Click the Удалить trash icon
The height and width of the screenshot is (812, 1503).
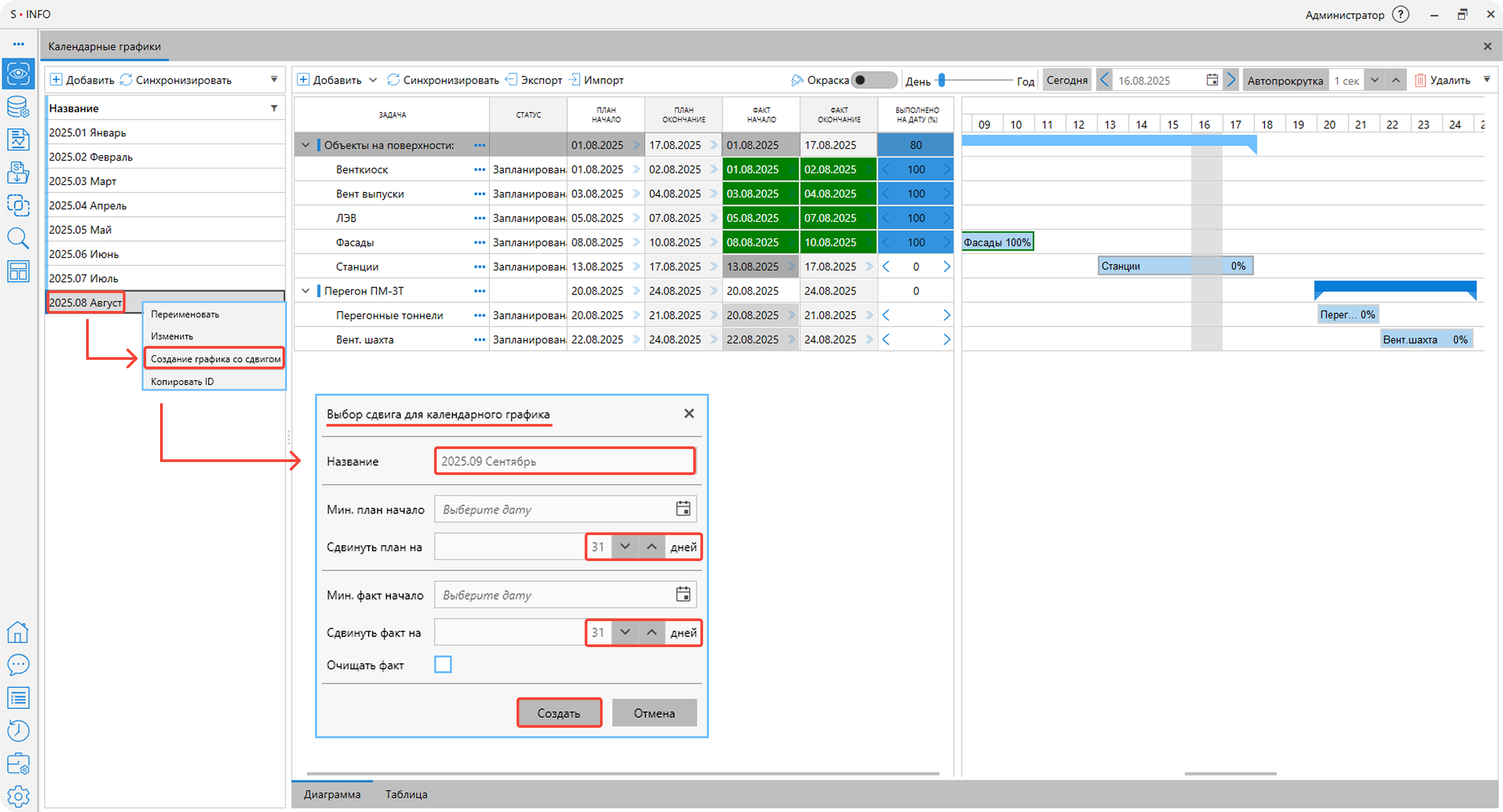coord(1420,81)
